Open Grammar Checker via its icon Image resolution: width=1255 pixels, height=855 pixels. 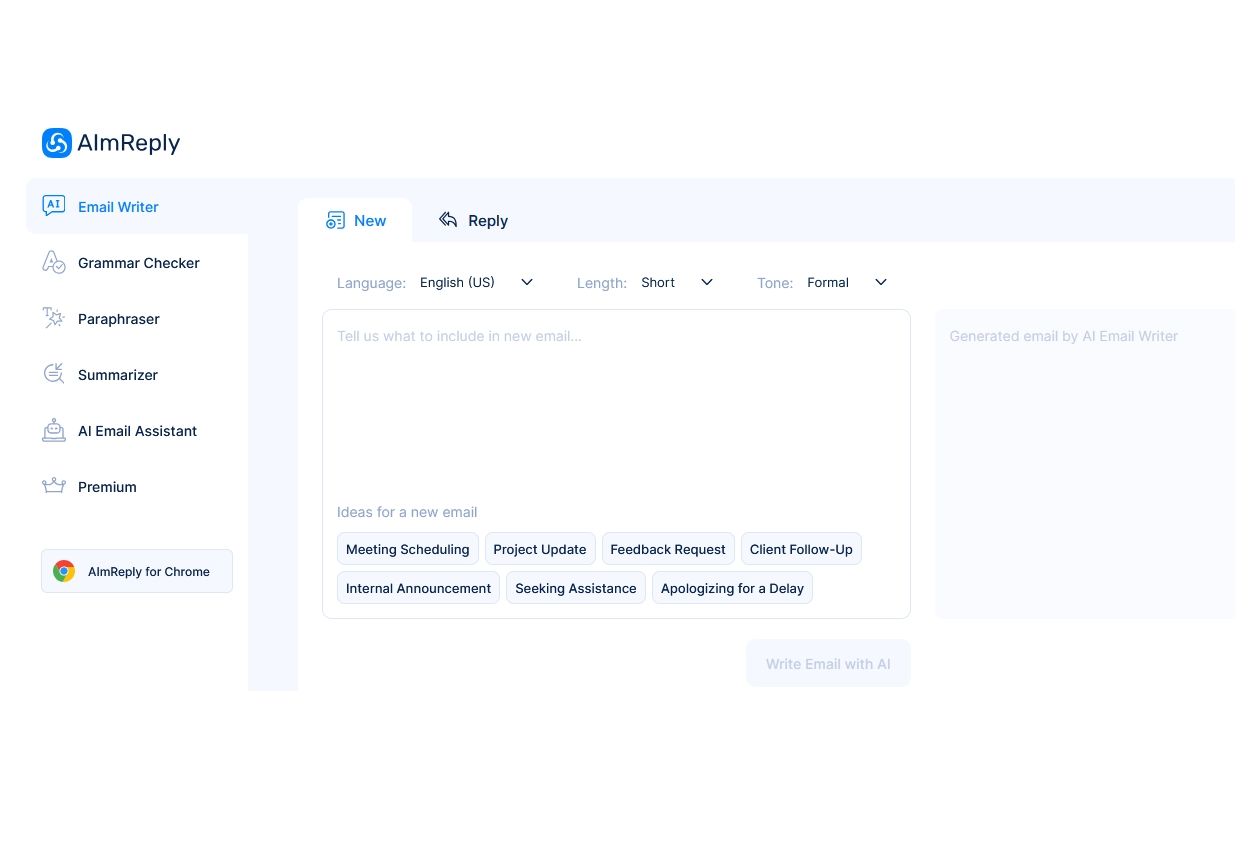(54, 263)
